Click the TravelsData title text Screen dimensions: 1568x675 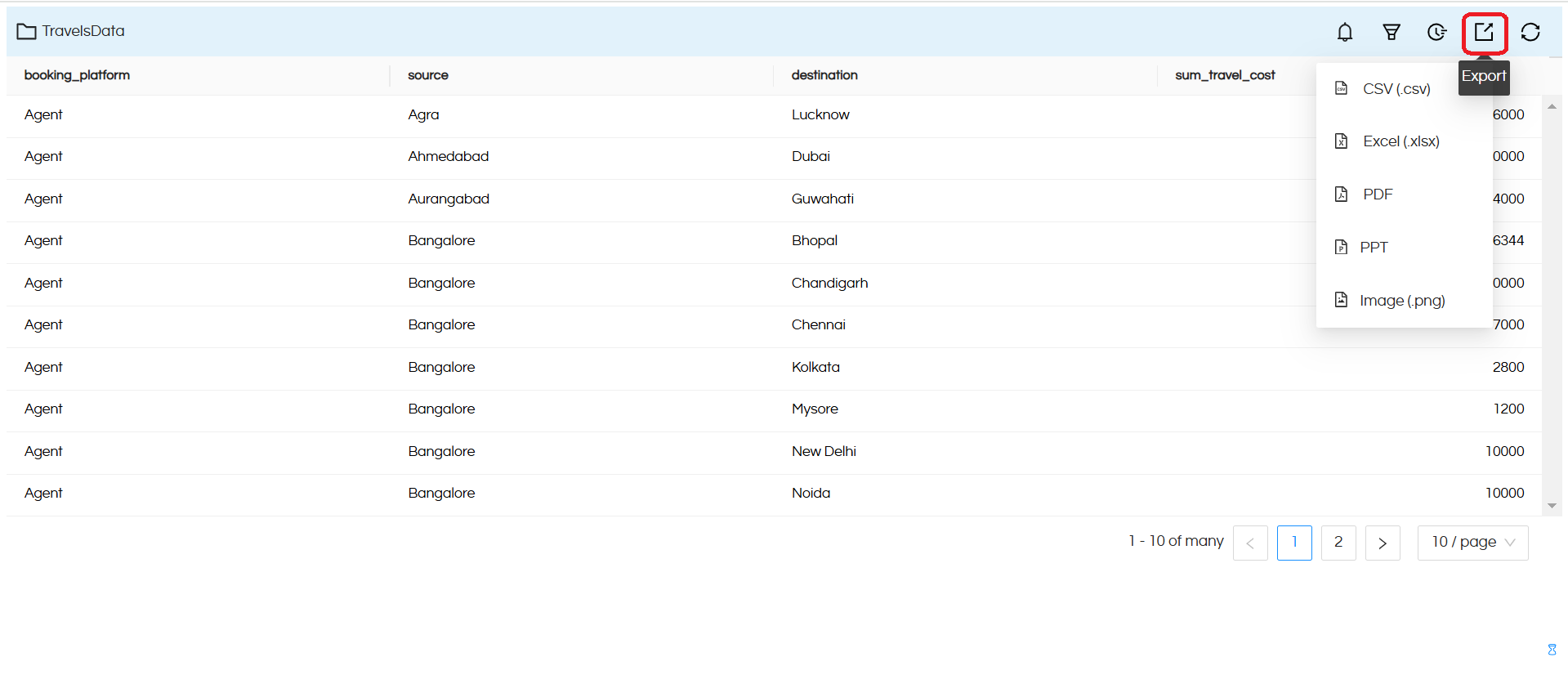83,31
